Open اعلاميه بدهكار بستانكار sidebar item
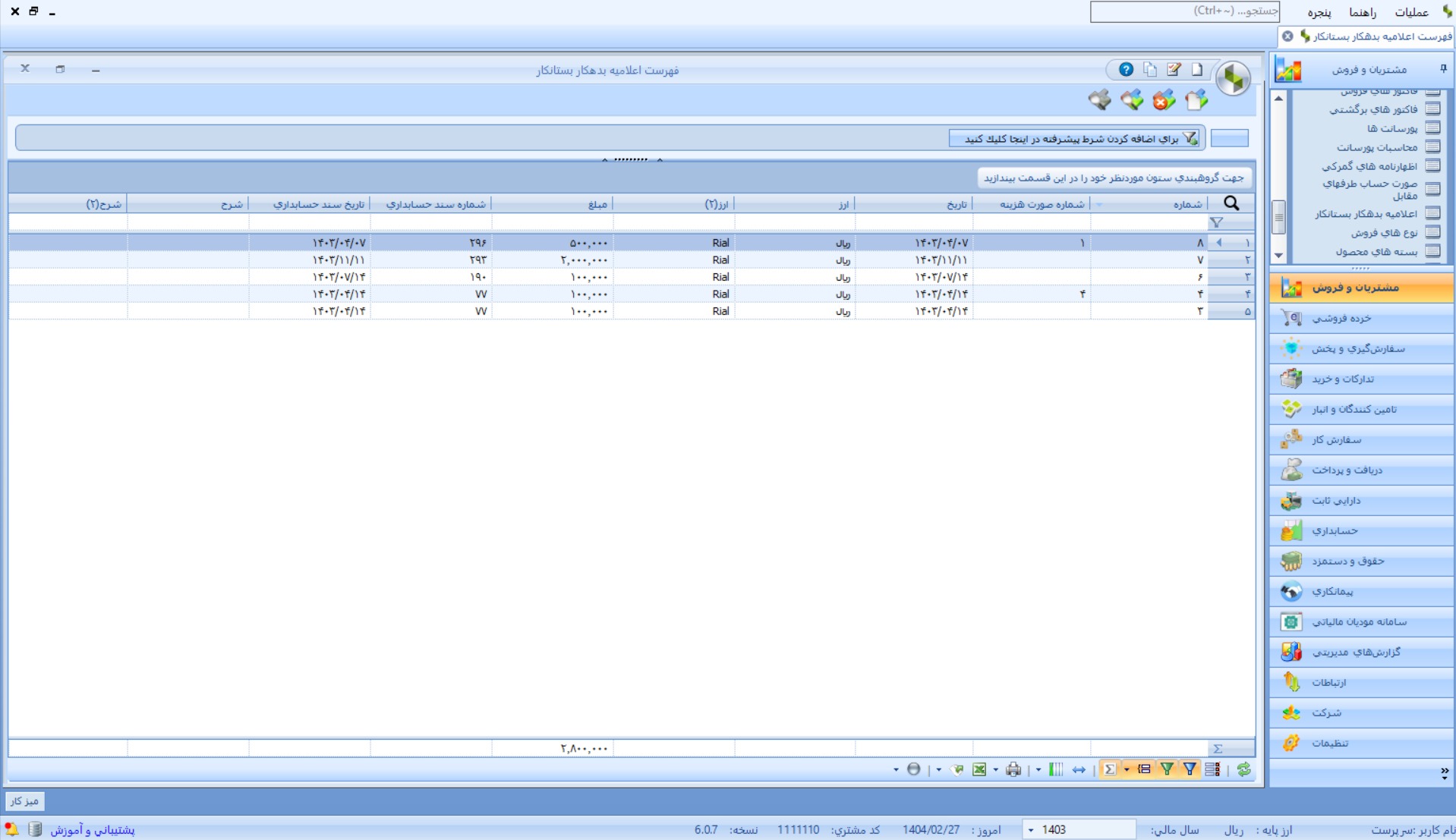 click(1366, 214)
